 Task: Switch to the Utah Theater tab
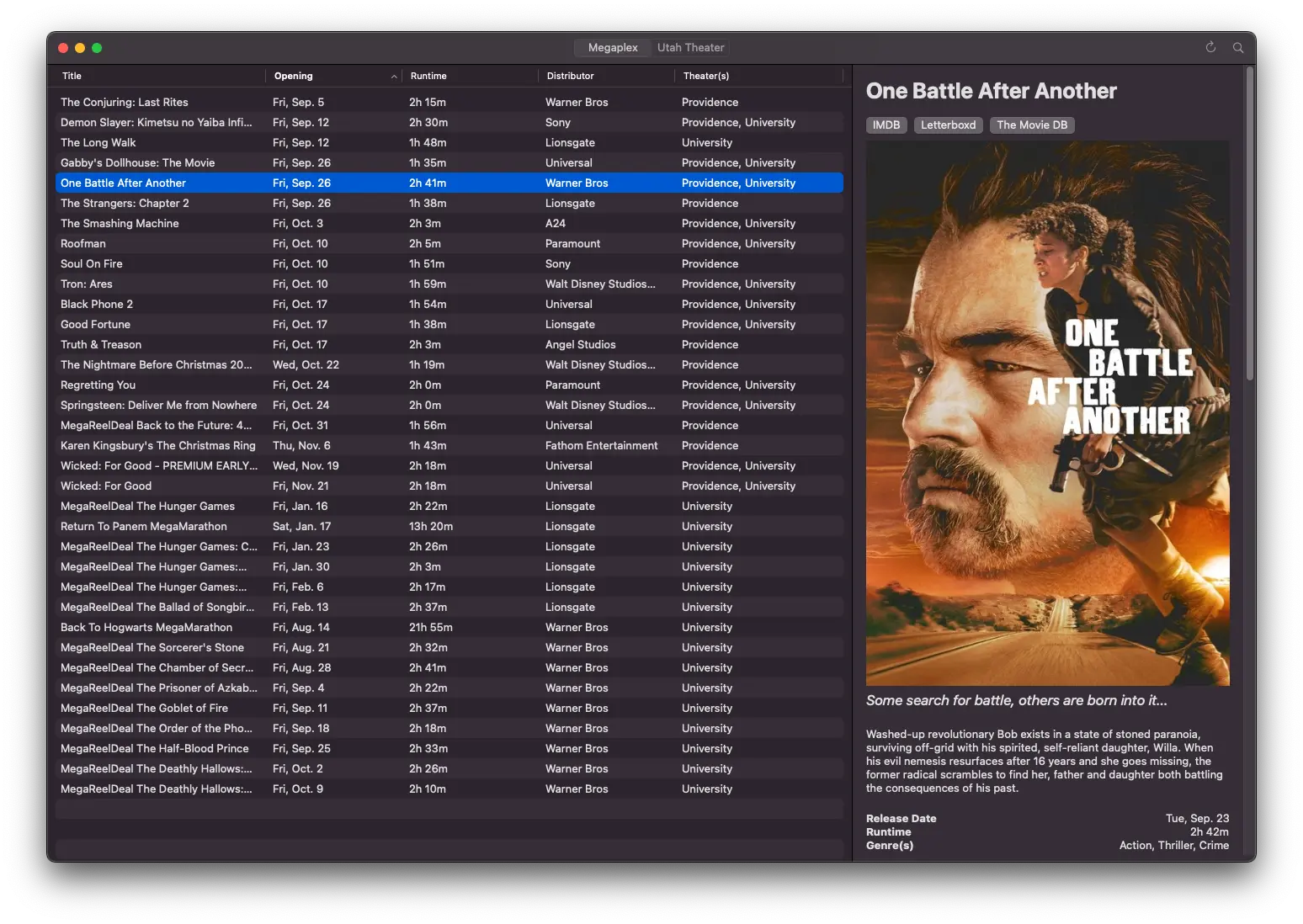click(690, 47)
